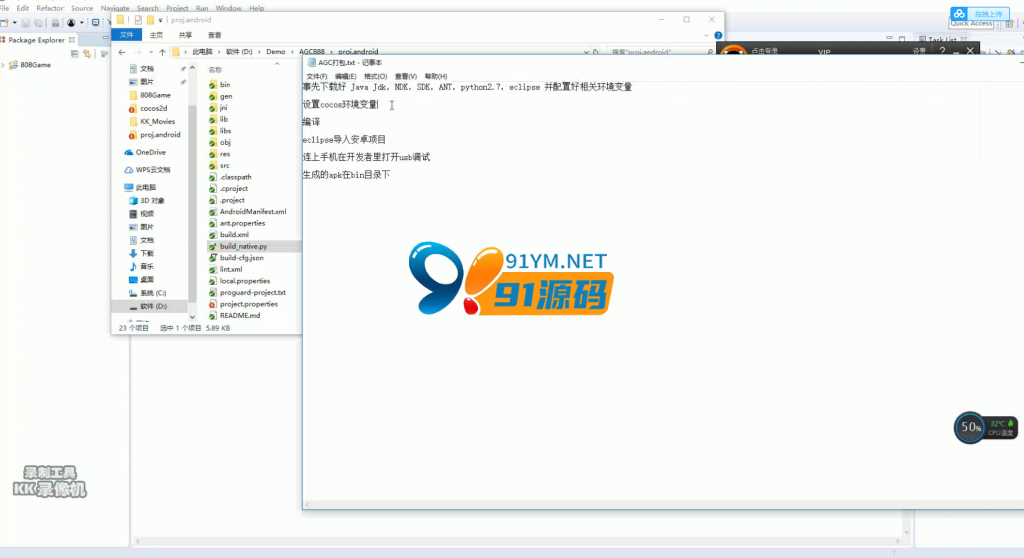Open the gen folder
Image resolution: width=1024 pixels, height=558 pixels.
pyautogui.click(x=225, y=96)
